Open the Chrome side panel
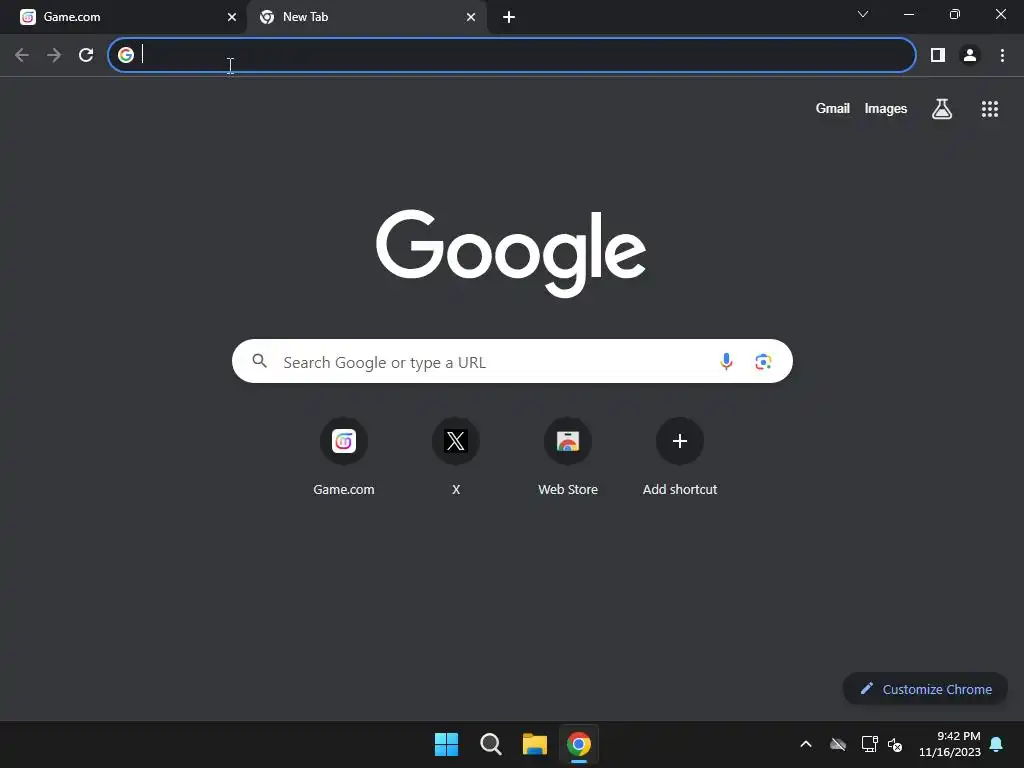The width and height of the screenshot is (1024, 768). click(938, 55)
